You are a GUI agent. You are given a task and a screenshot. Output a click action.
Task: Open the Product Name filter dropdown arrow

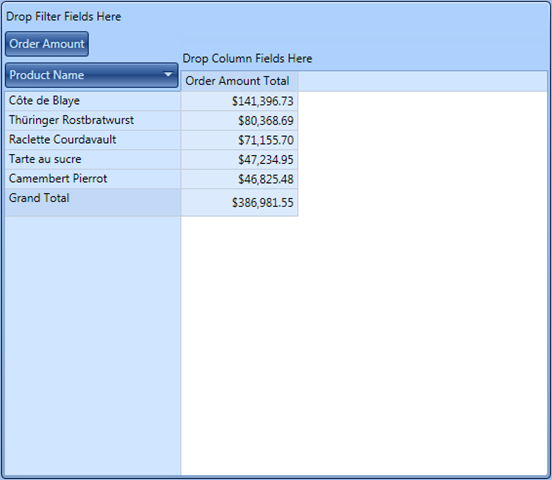pyautogui.click(x=168, y=75)
